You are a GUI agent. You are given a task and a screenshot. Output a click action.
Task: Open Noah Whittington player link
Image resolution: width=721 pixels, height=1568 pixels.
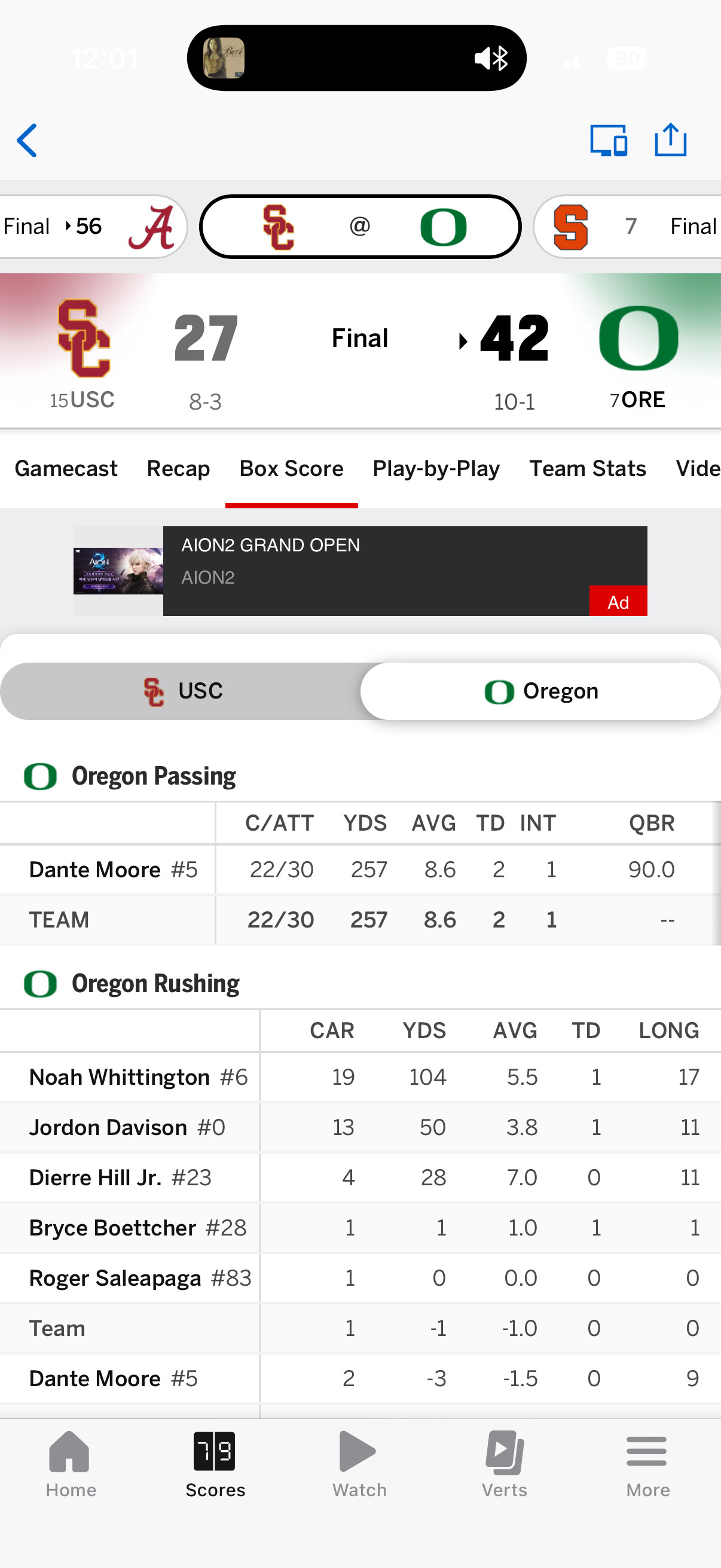tap(119, 1078)
